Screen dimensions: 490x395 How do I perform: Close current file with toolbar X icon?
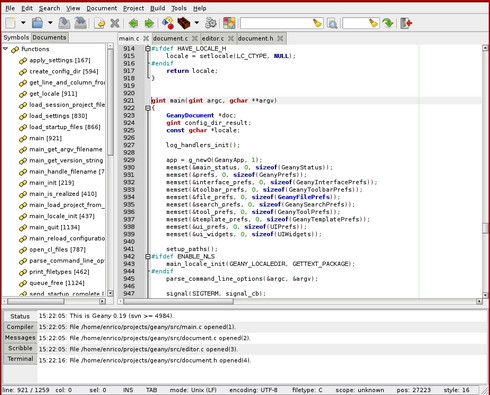click(115, 23)
